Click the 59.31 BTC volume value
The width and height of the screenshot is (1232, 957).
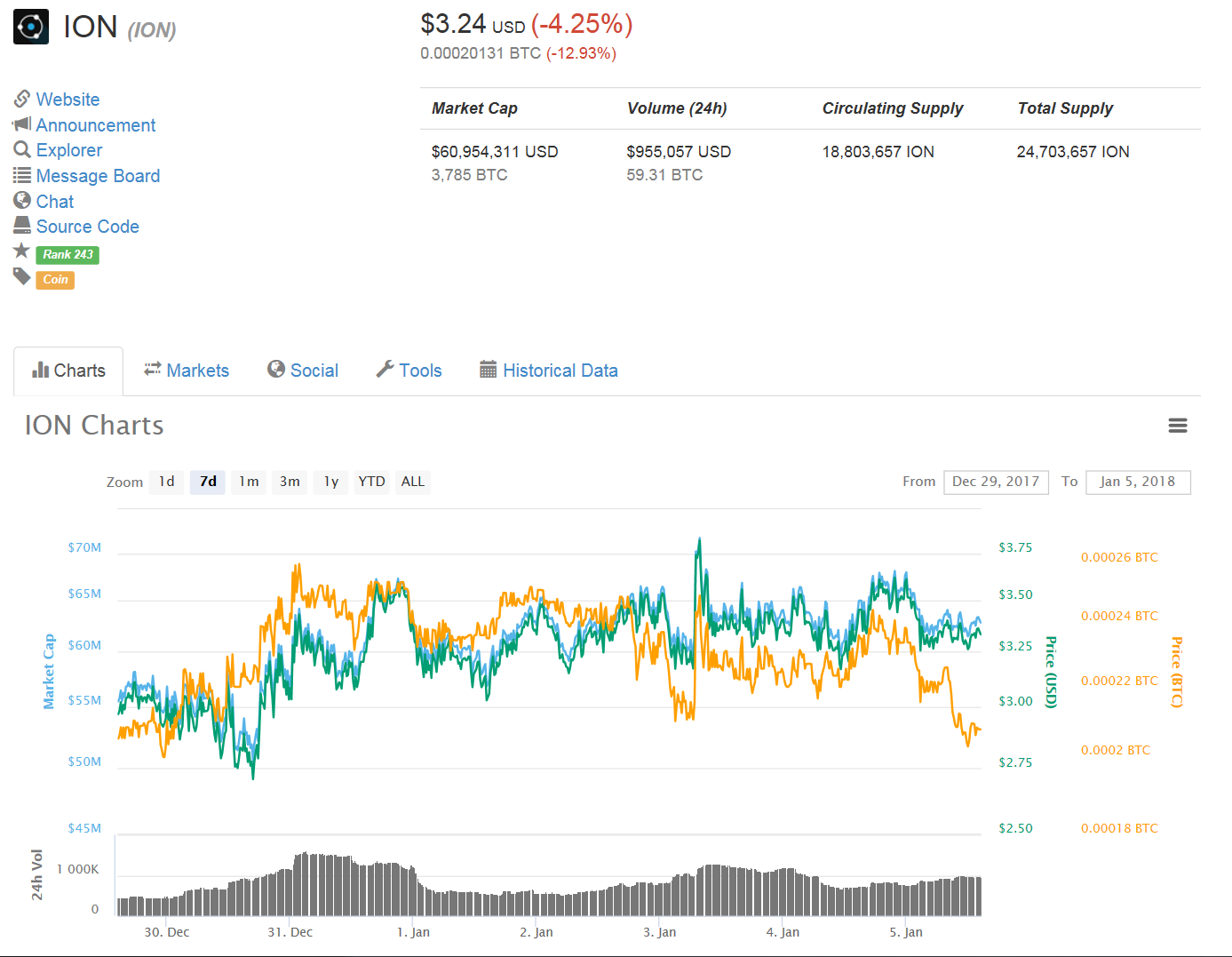tap(664, 175)
